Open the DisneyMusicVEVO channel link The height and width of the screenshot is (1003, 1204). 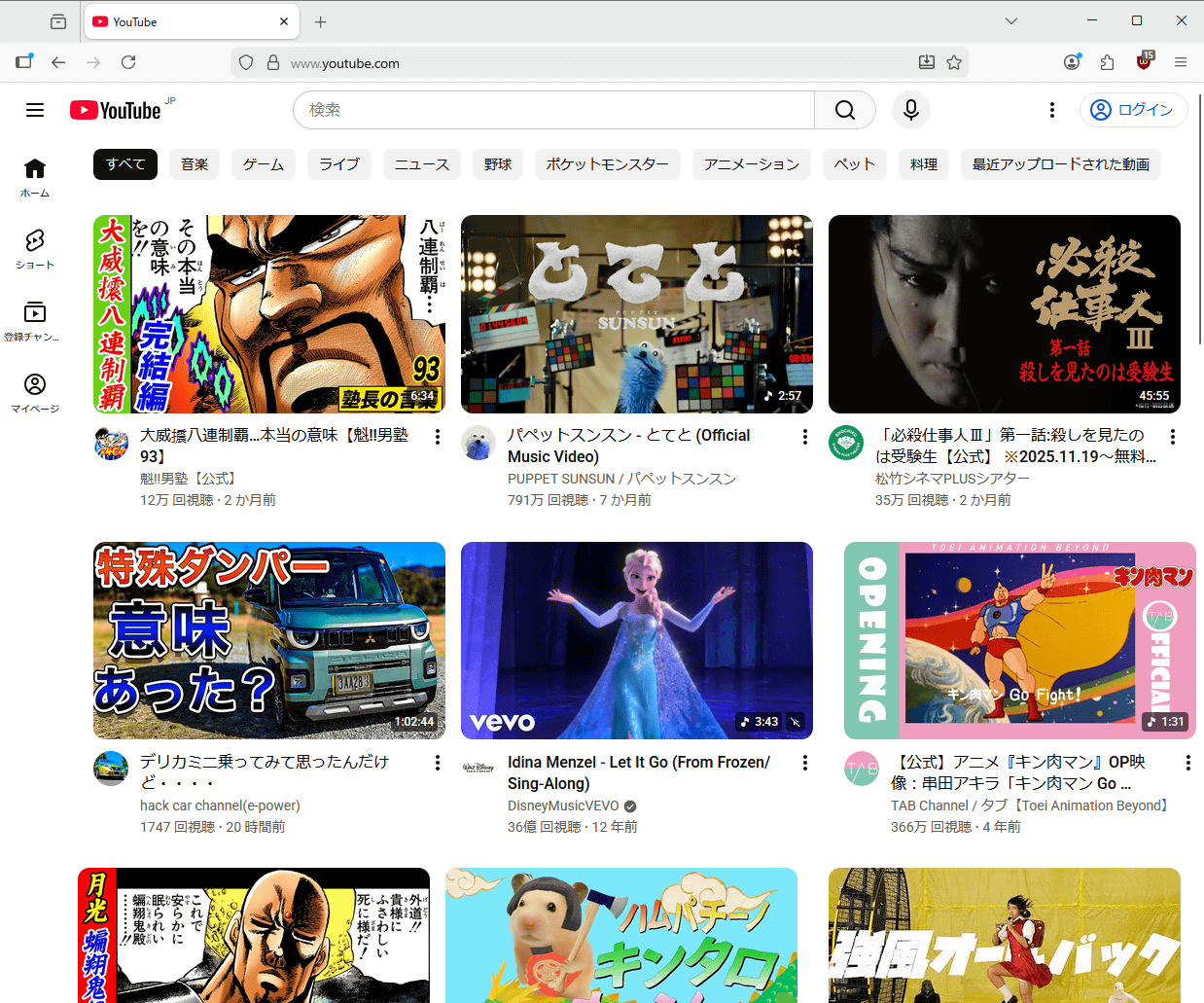click(563, 806)
